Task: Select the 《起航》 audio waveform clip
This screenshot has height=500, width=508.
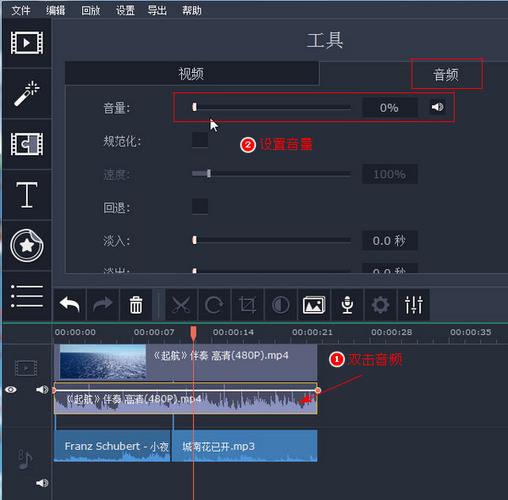Action: tap(185, 399)
